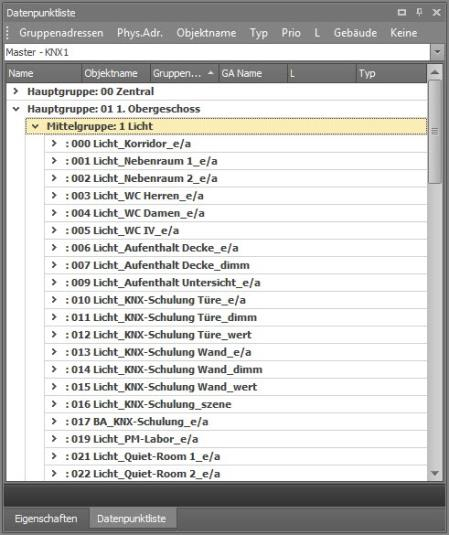Expand 009 Licht_Aufenthalt Untersicht_e/a

(x=54, y=283)
